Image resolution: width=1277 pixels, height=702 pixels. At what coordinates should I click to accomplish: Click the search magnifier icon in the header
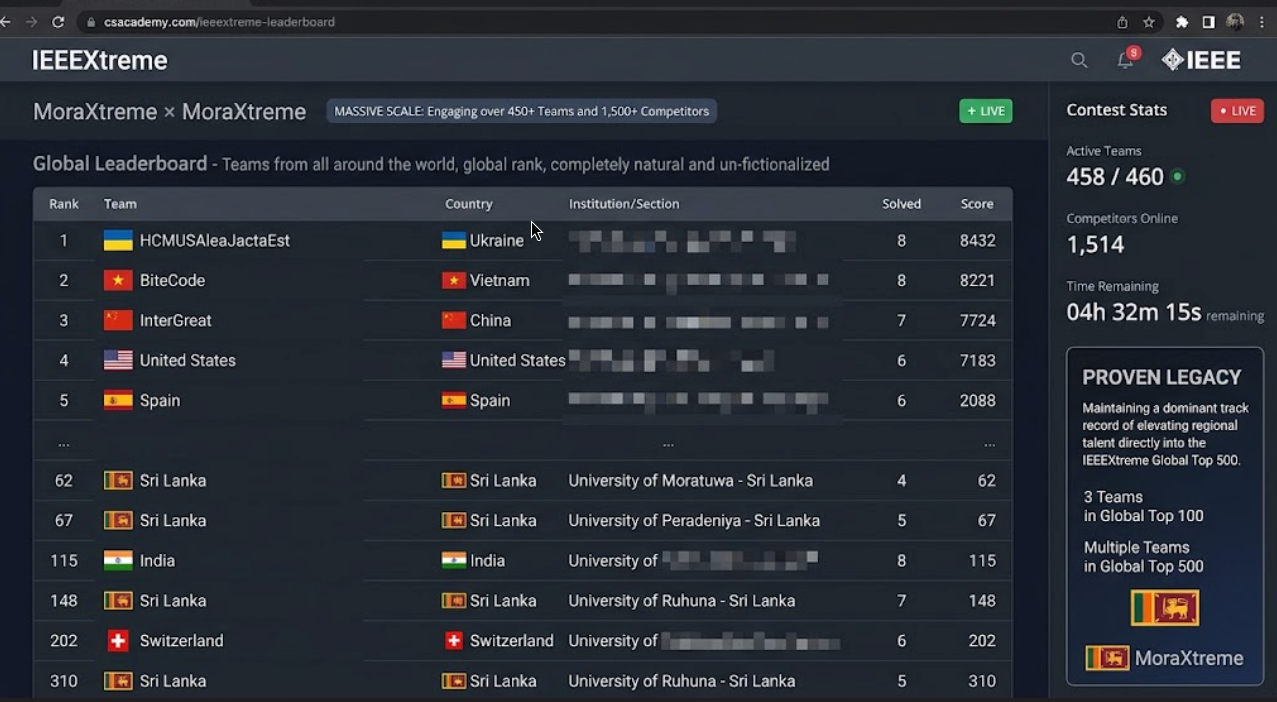1079,61
